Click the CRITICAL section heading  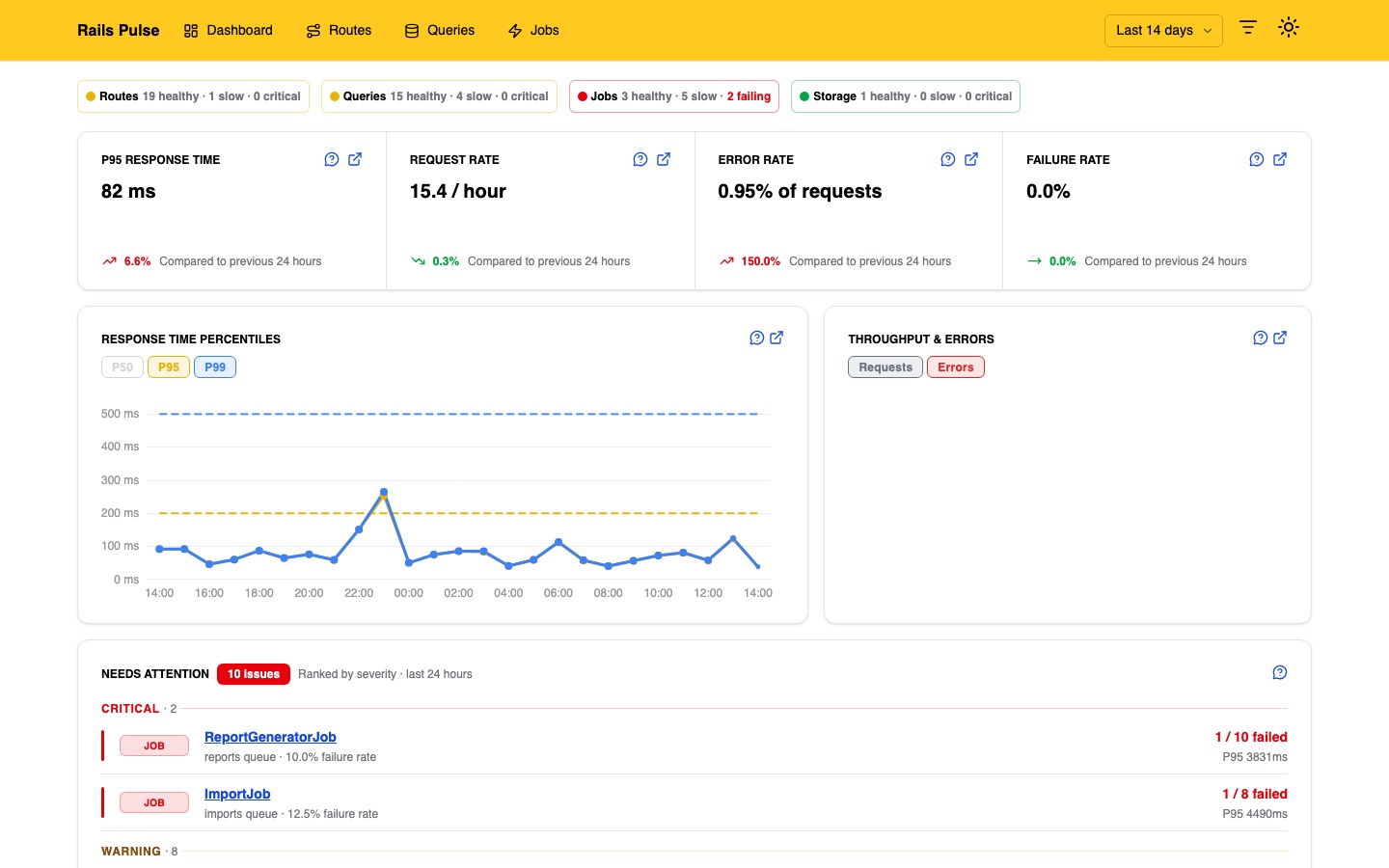[x=130, y=709]
